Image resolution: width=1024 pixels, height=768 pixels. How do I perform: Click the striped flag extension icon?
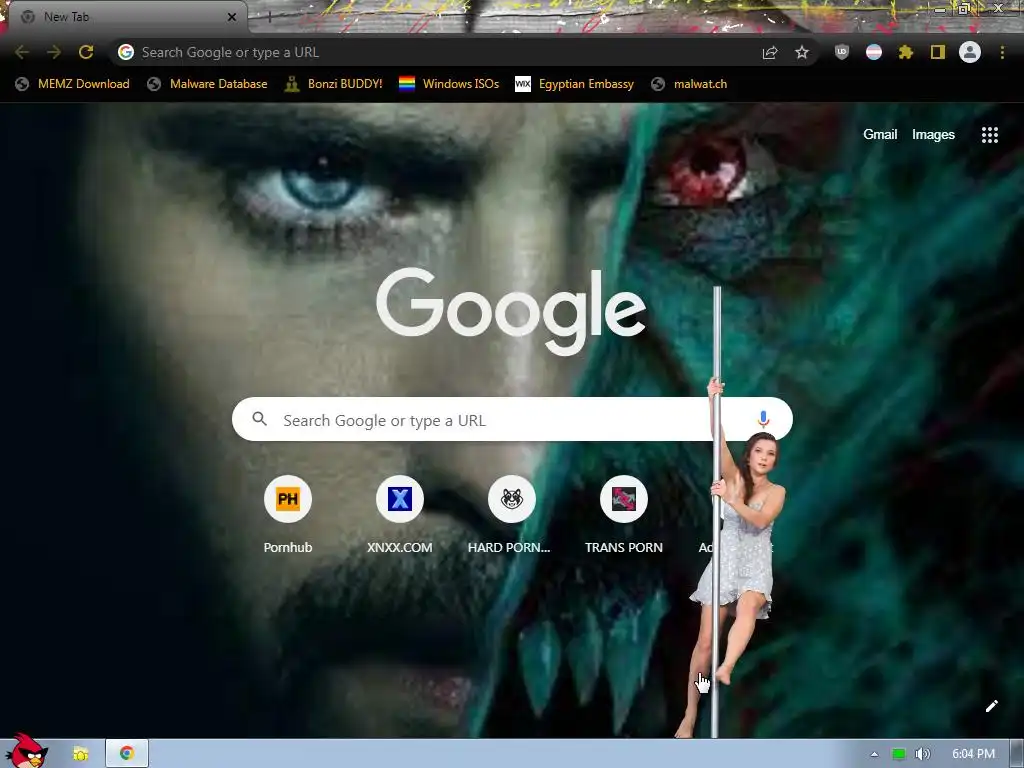coord(874,52)
